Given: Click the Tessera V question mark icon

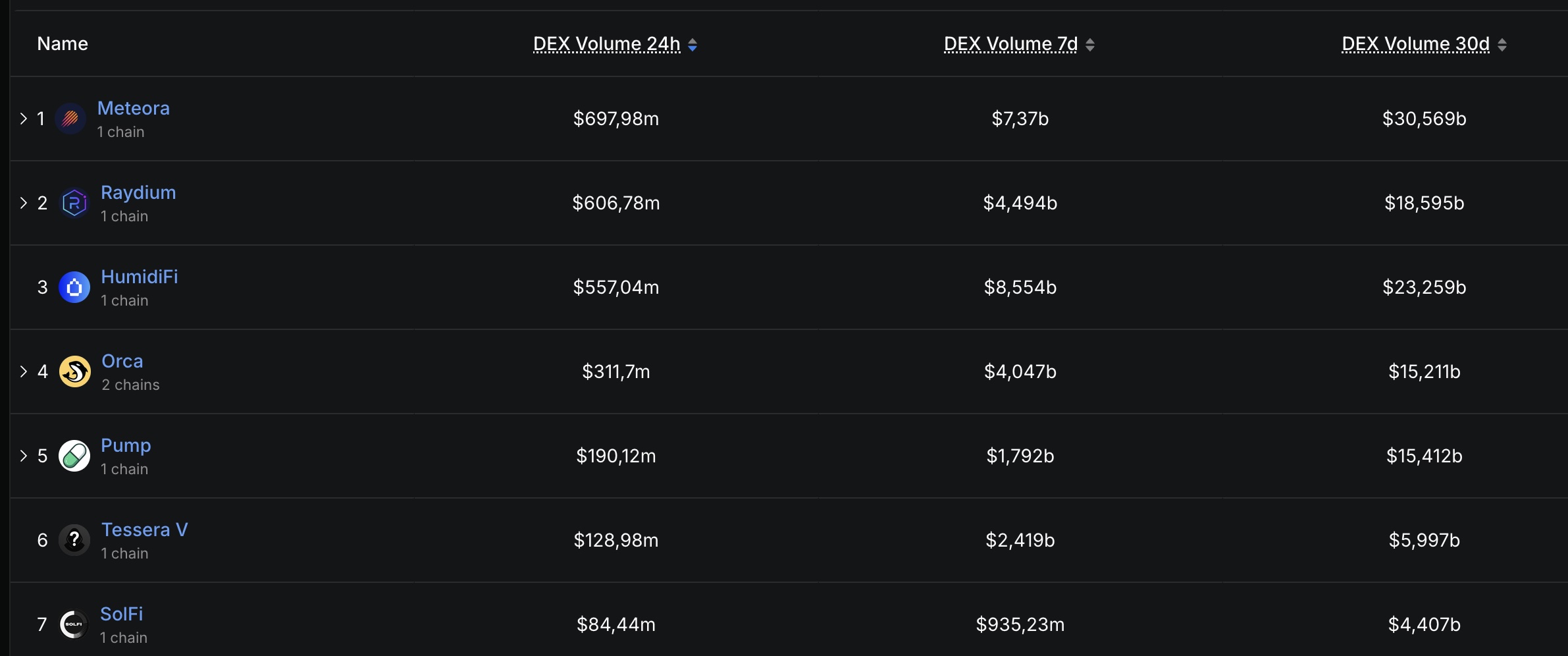Looking at the screenshot, I should click(74, 540).
